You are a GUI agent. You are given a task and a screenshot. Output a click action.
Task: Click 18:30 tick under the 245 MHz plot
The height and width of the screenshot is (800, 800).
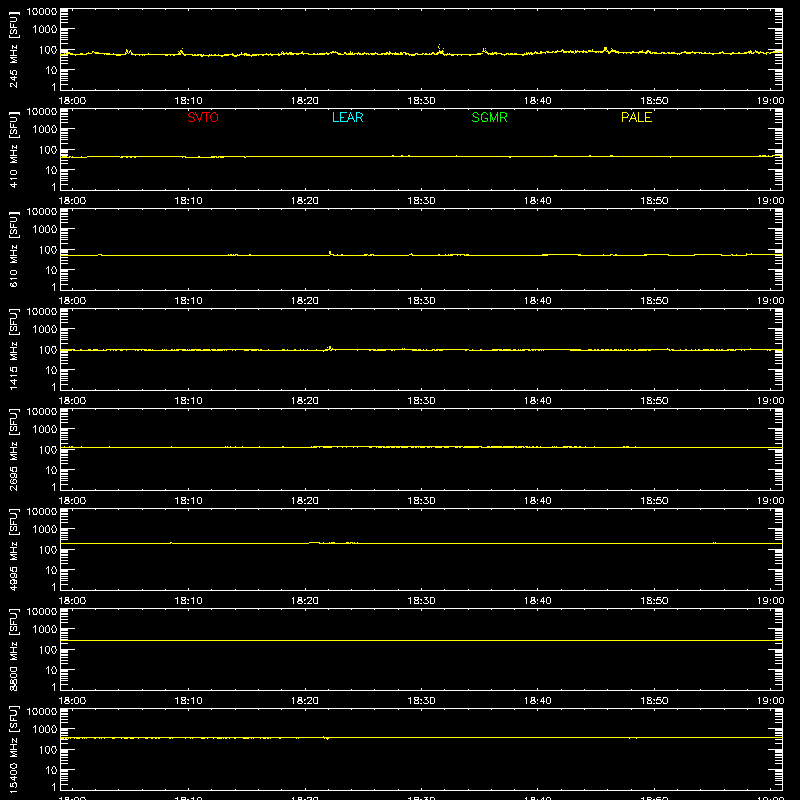pyautogui.click(x=421, y=101)
